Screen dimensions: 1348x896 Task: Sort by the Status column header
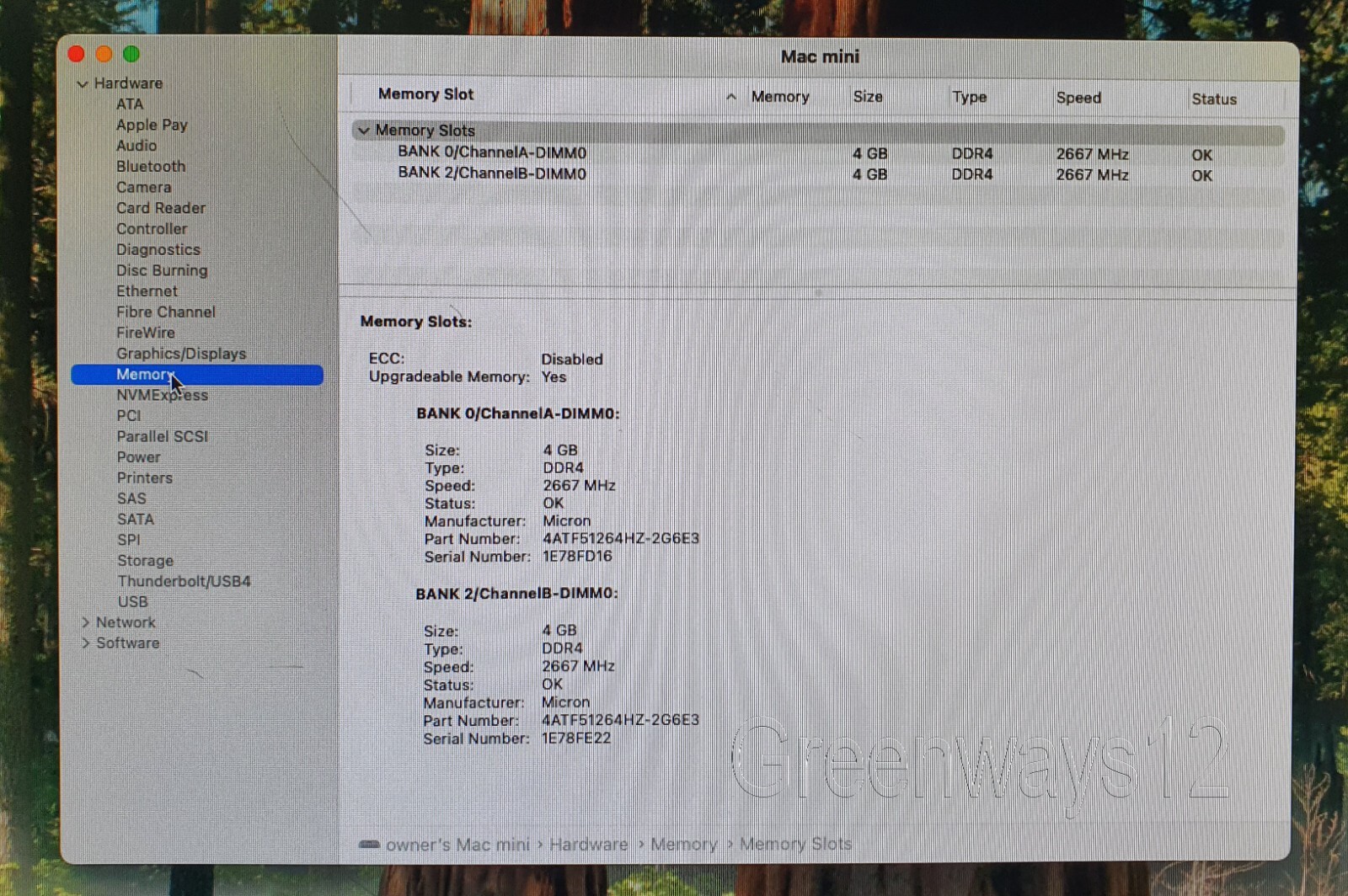[1214, 99]
